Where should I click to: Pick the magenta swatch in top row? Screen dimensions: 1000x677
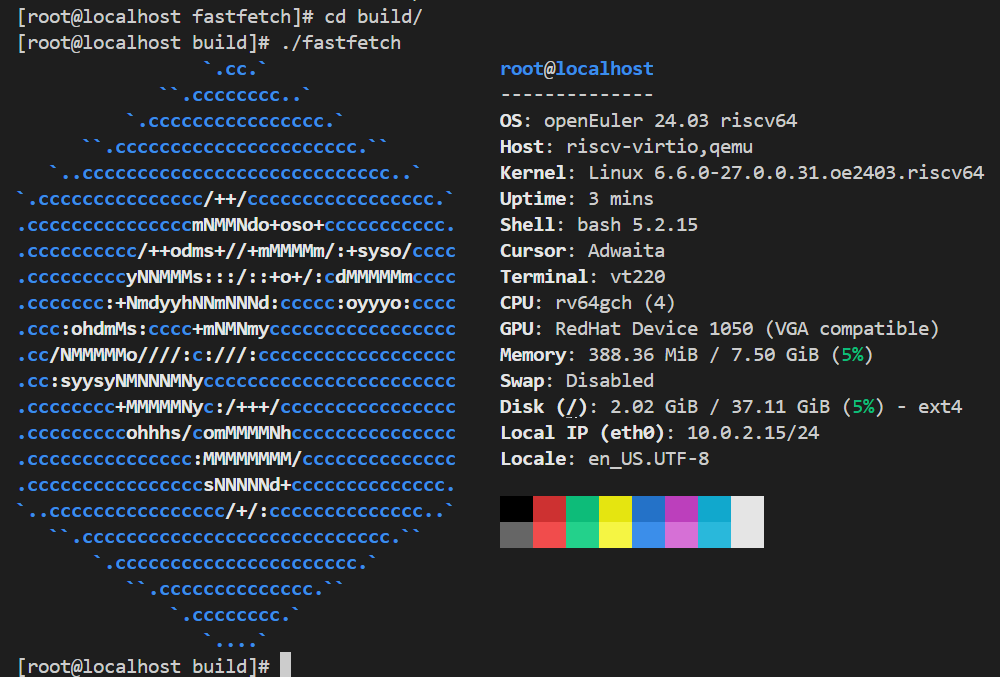tap(681, 508)
